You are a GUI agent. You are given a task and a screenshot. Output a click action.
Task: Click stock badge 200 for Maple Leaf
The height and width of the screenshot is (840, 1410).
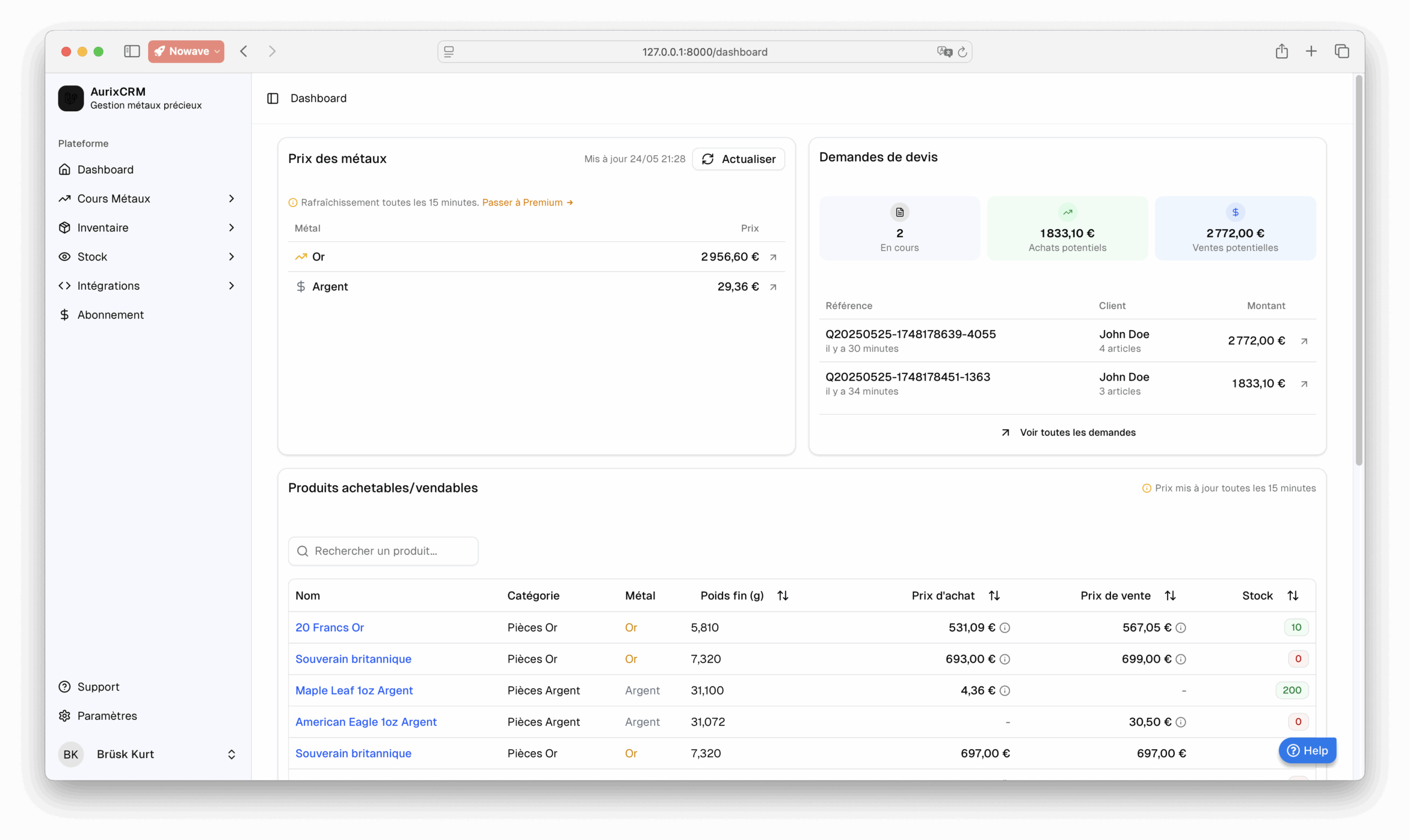[1292, 691]
